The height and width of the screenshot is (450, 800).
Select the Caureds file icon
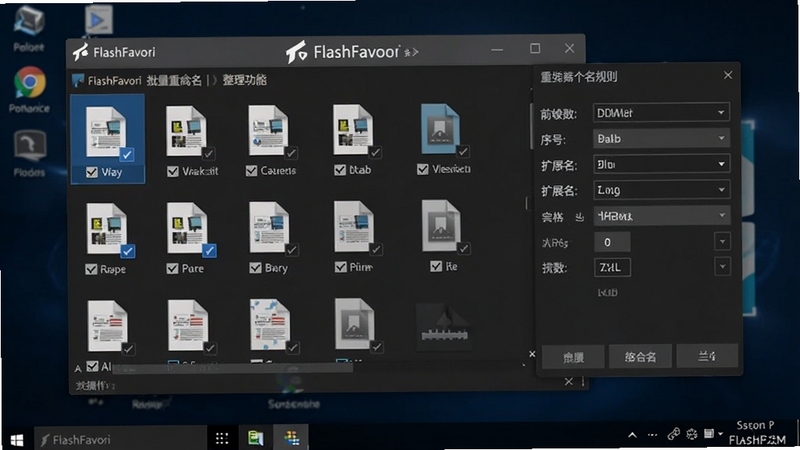pyautogui.click(x=268, y=131)
